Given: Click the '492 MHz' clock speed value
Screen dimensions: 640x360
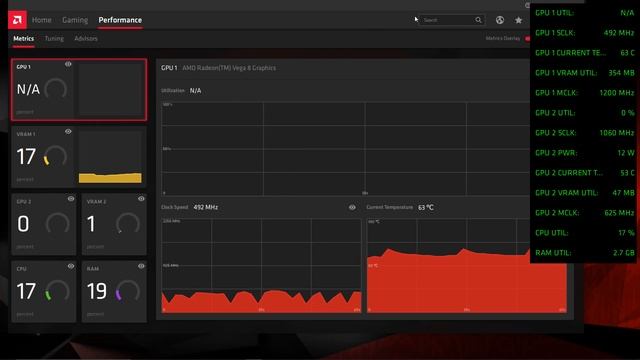Looking at the screenshot, I should point(206,207).
